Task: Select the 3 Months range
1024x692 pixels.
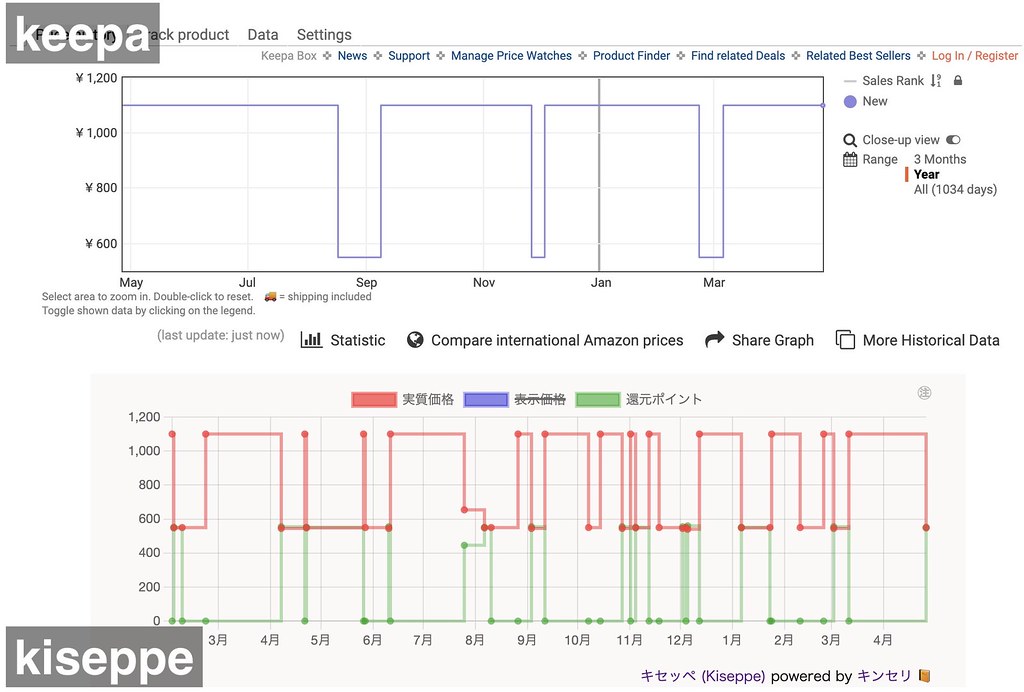Action: coord(940,159)
